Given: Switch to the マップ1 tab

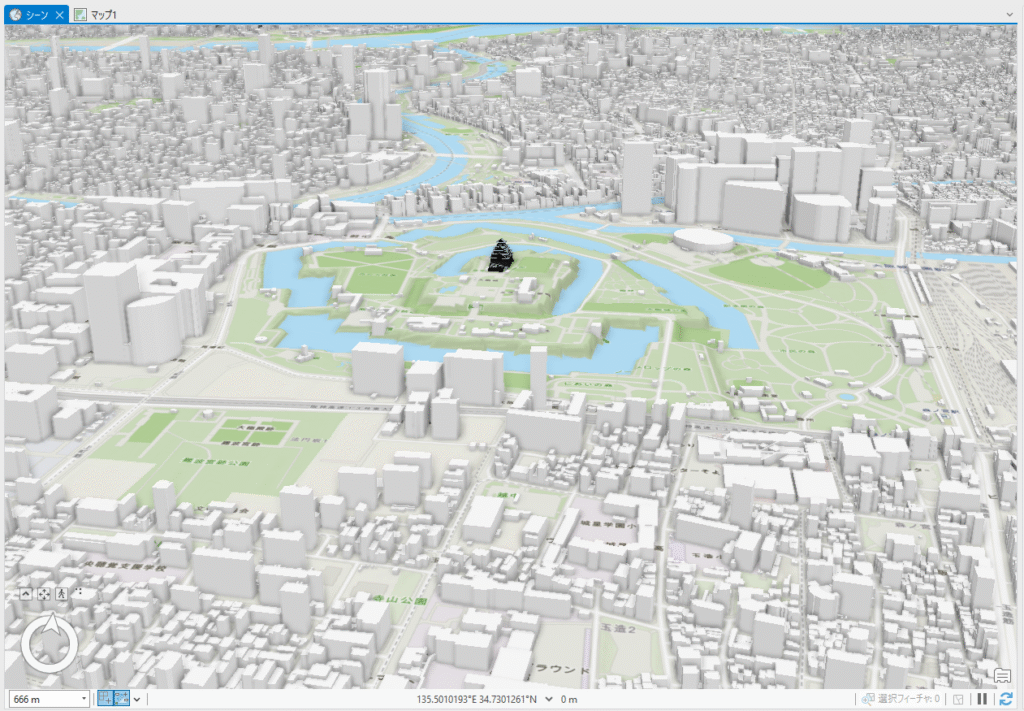Looking at the screenshot, I should 104,14.
